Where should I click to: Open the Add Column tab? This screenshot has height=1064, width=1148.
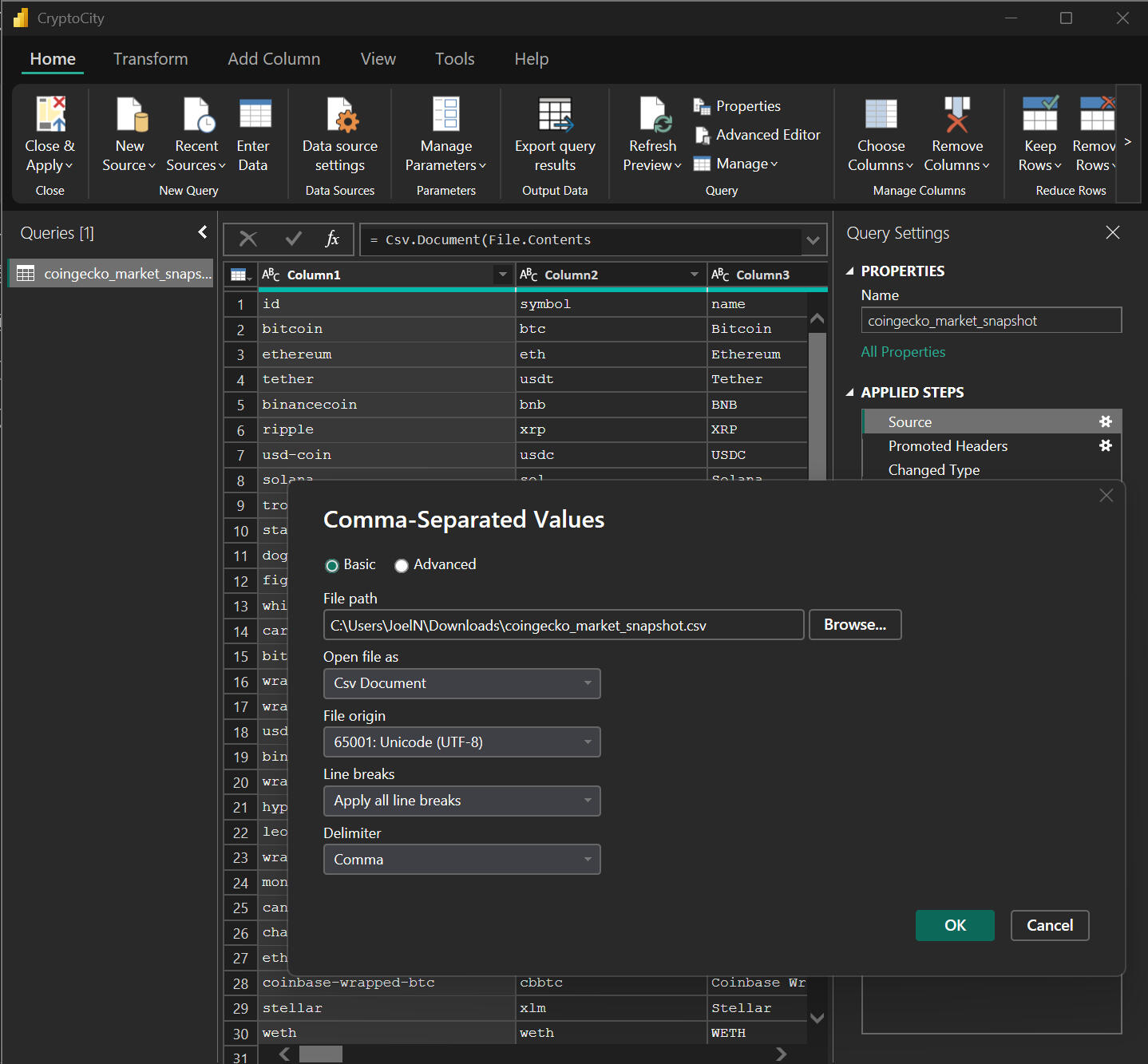[274, 59]
